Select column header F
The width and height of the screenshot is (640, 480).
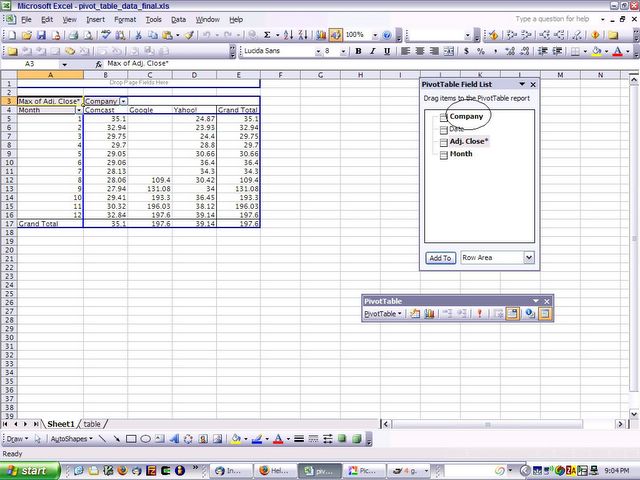[x=280, y=75]
